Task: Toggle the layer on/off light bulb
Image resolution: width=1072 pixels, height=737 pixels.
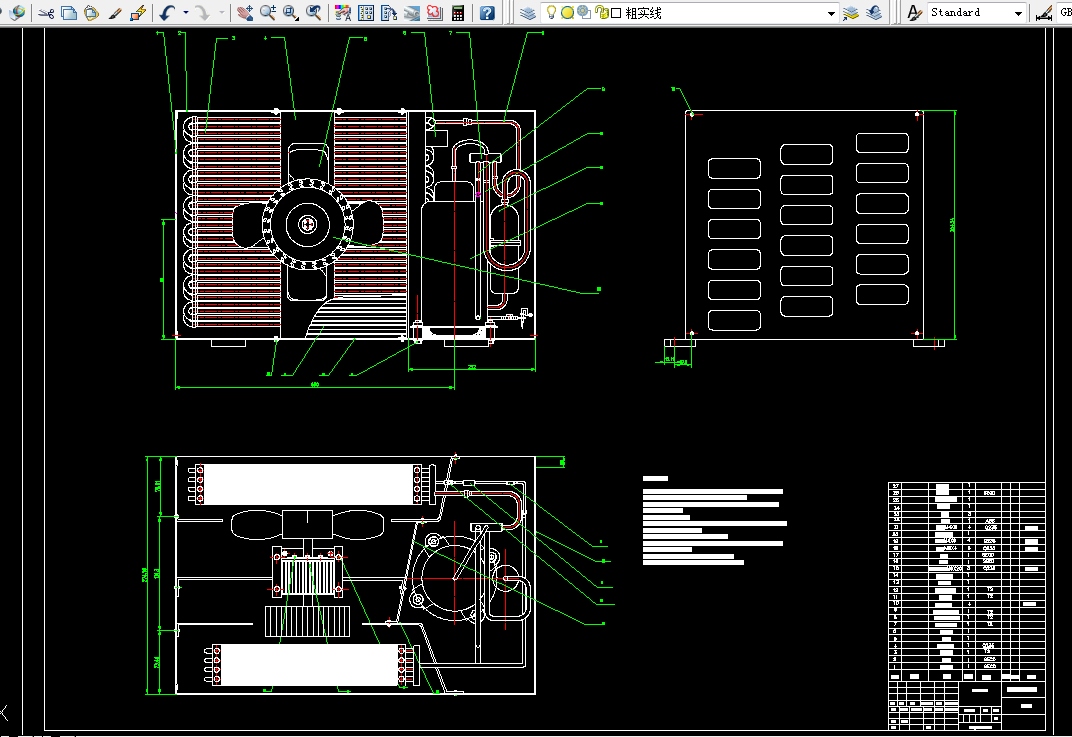Action: coord(551,12)
